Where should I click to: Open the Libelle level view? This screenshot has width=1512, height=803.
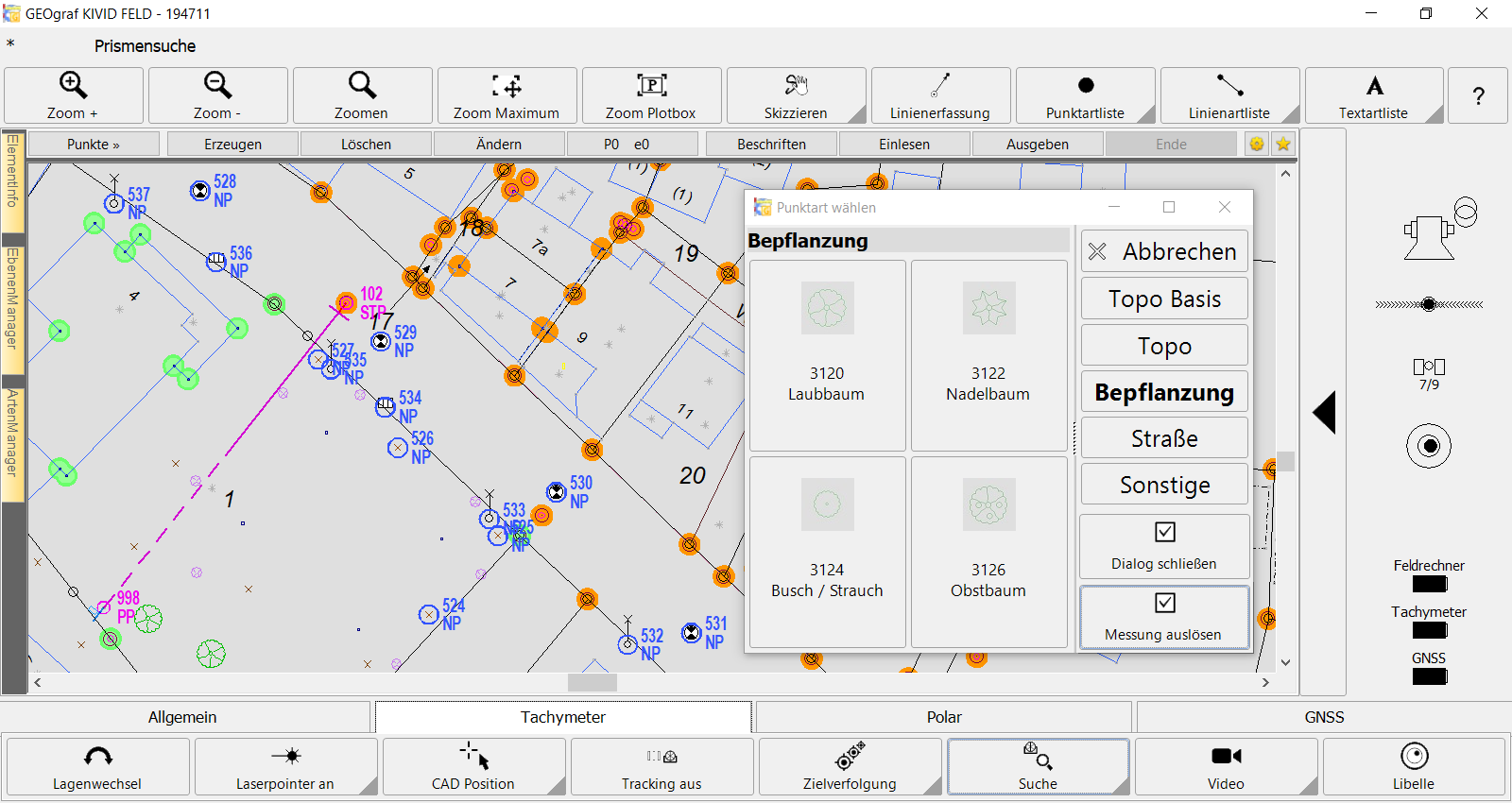pos(1413,766)
